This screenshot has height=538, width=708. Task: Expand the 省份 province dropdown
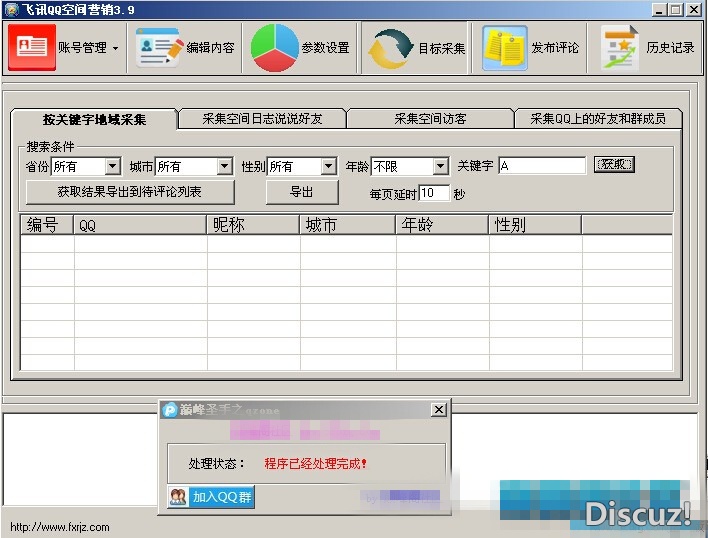point(112,166)
